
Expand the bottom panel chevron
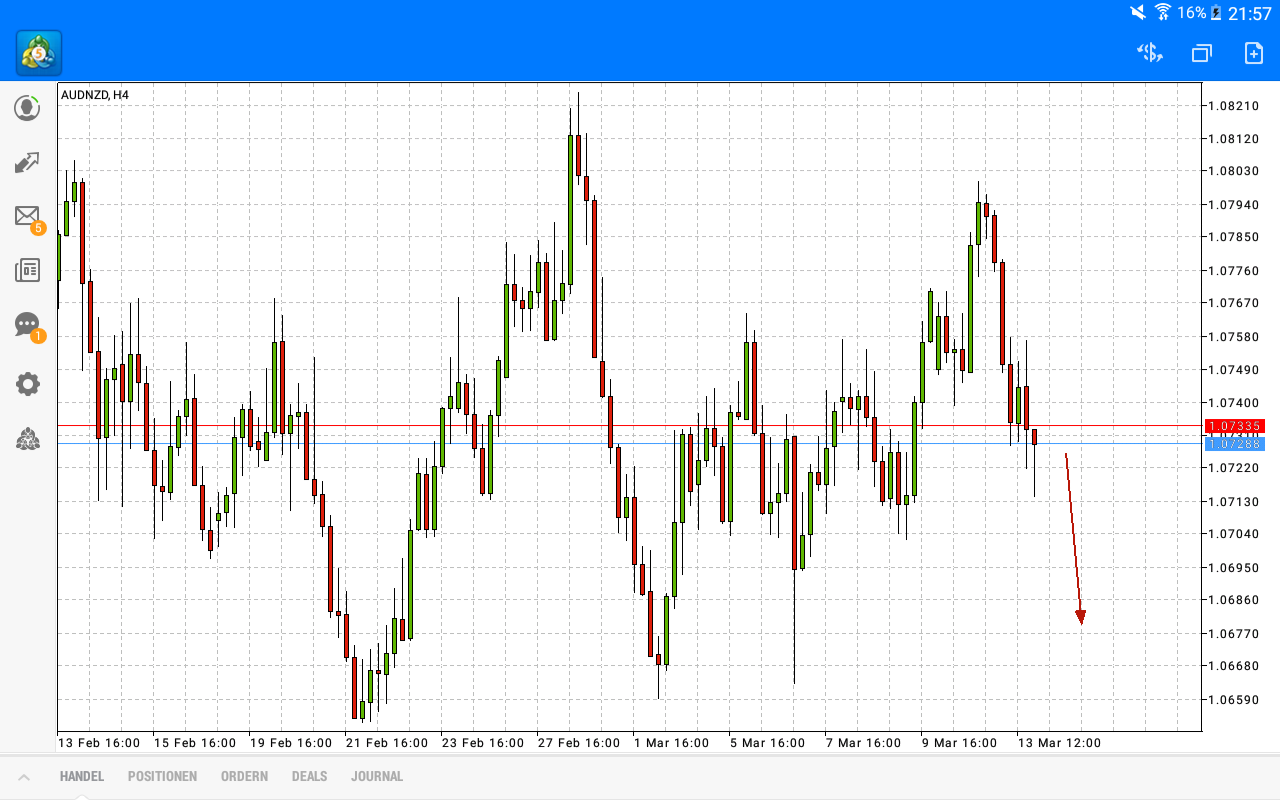pos(25,775)
